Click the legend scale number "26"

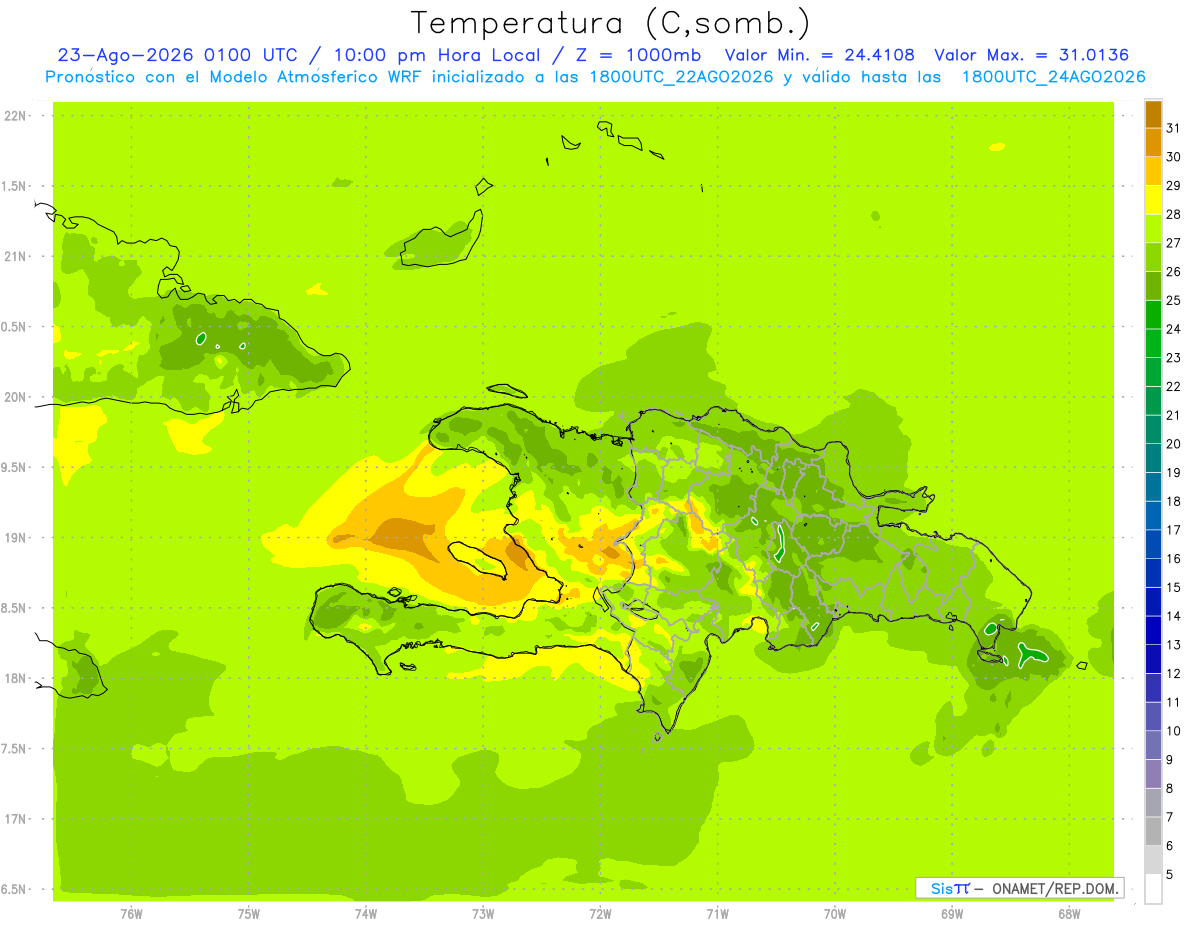1174,271
